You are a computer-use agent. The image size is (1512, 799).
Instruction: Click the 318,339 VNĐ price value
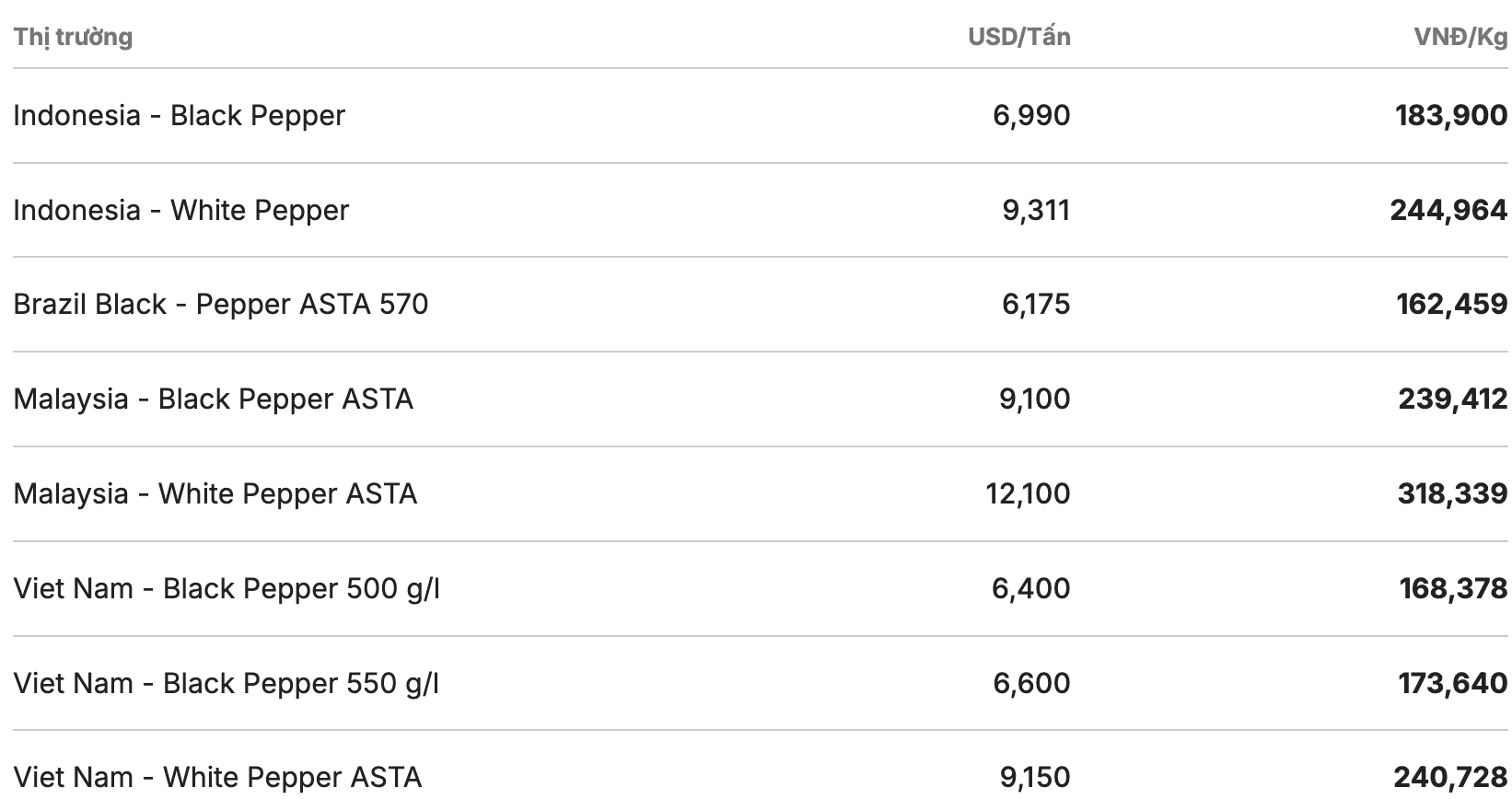(1452, 494)
